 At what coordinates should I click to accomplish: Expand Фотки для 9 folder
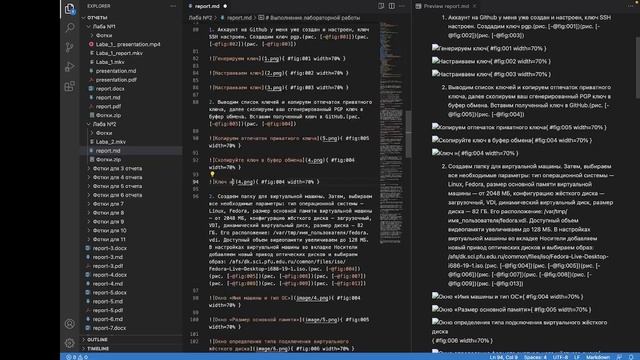coord(108,222)
